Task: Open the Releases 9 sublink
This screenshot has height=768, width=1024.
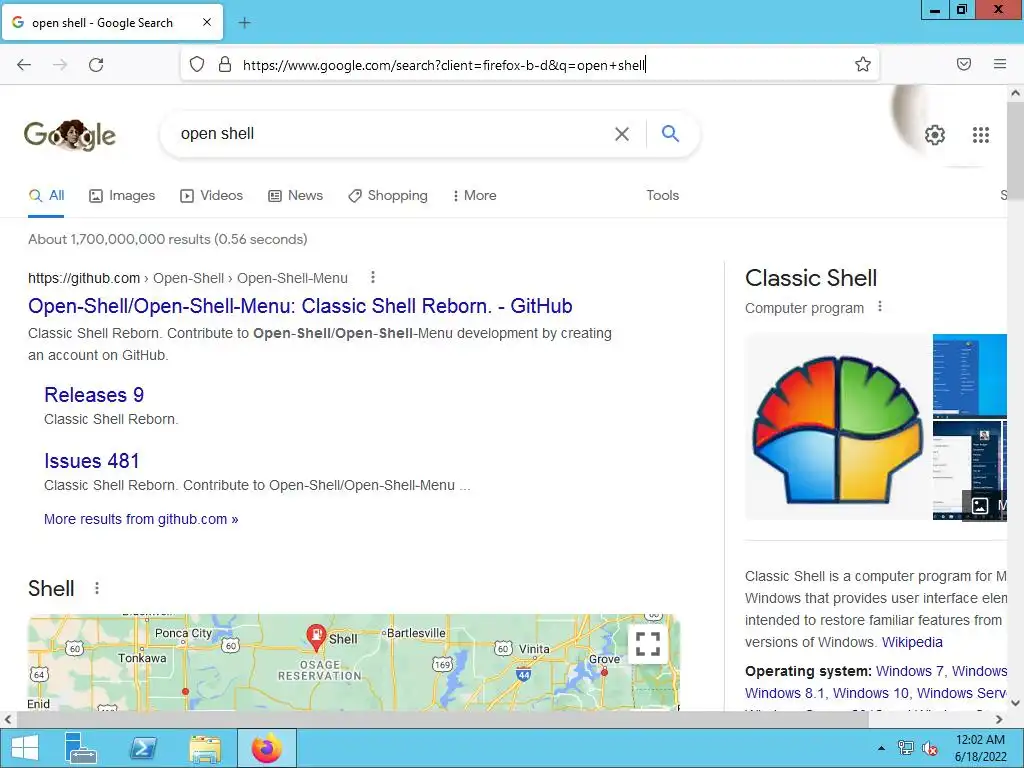Action: pyautogui.click(x=94, y=394)
